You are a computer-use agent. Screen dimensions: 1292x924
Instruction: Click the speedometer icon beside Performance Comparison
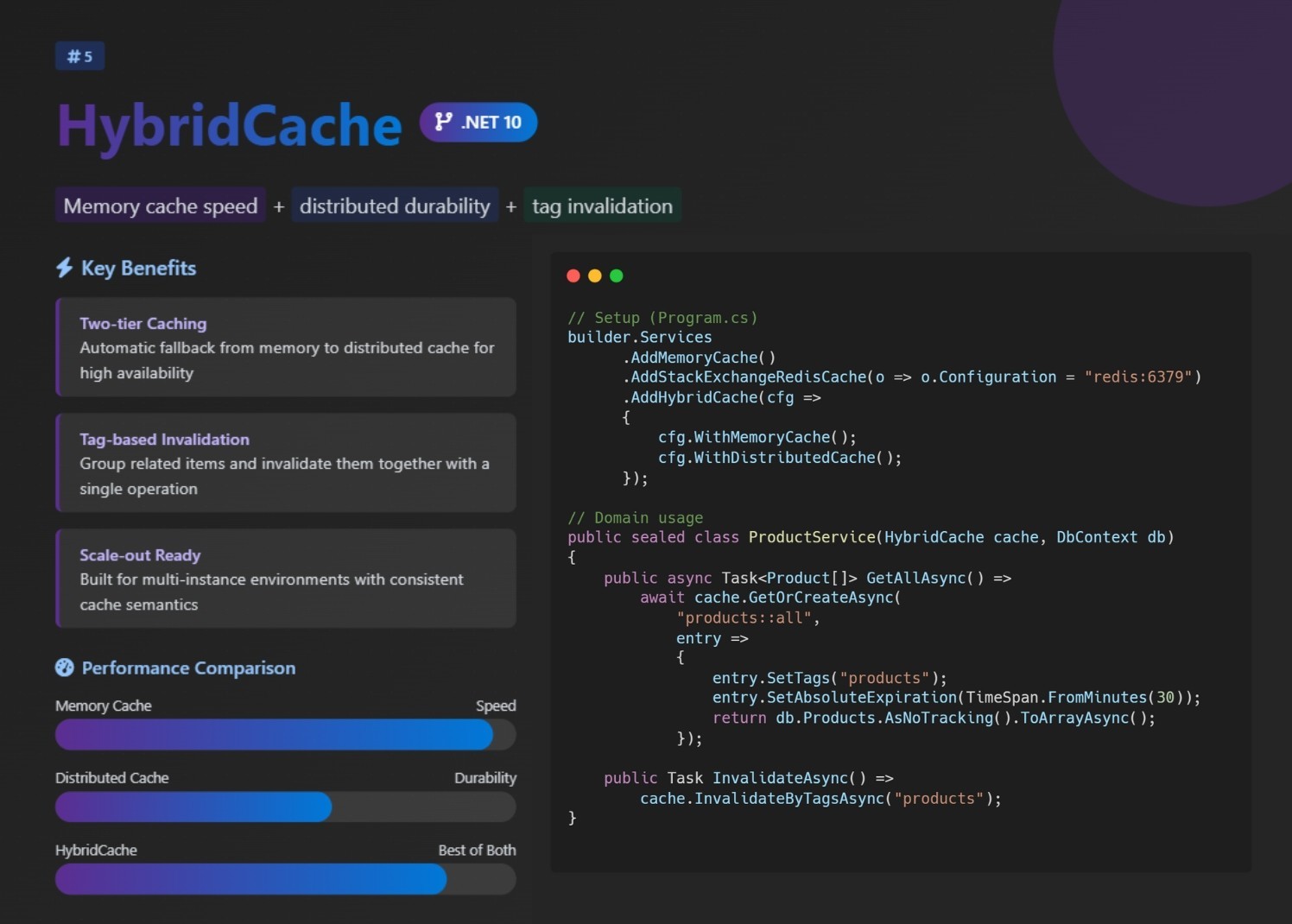tap(65, 668)
